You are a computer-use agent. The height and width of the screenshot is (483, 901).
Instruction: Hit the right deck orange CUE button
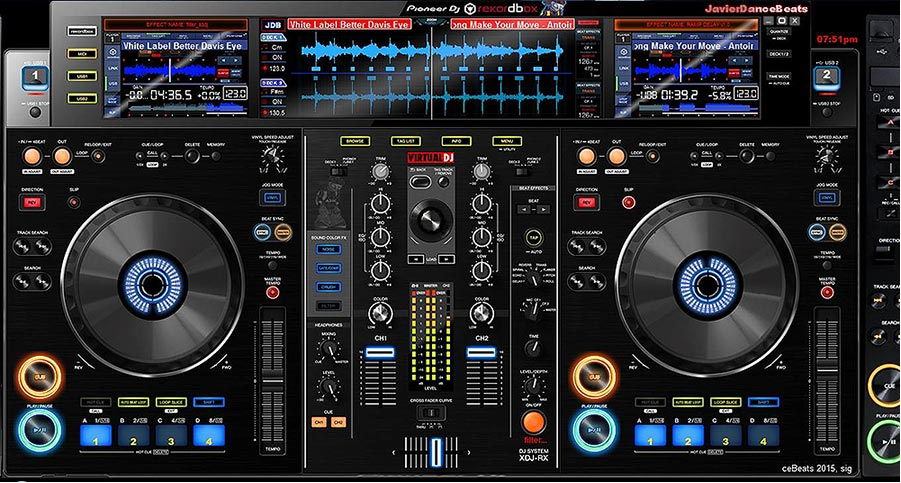pos(594,377)
